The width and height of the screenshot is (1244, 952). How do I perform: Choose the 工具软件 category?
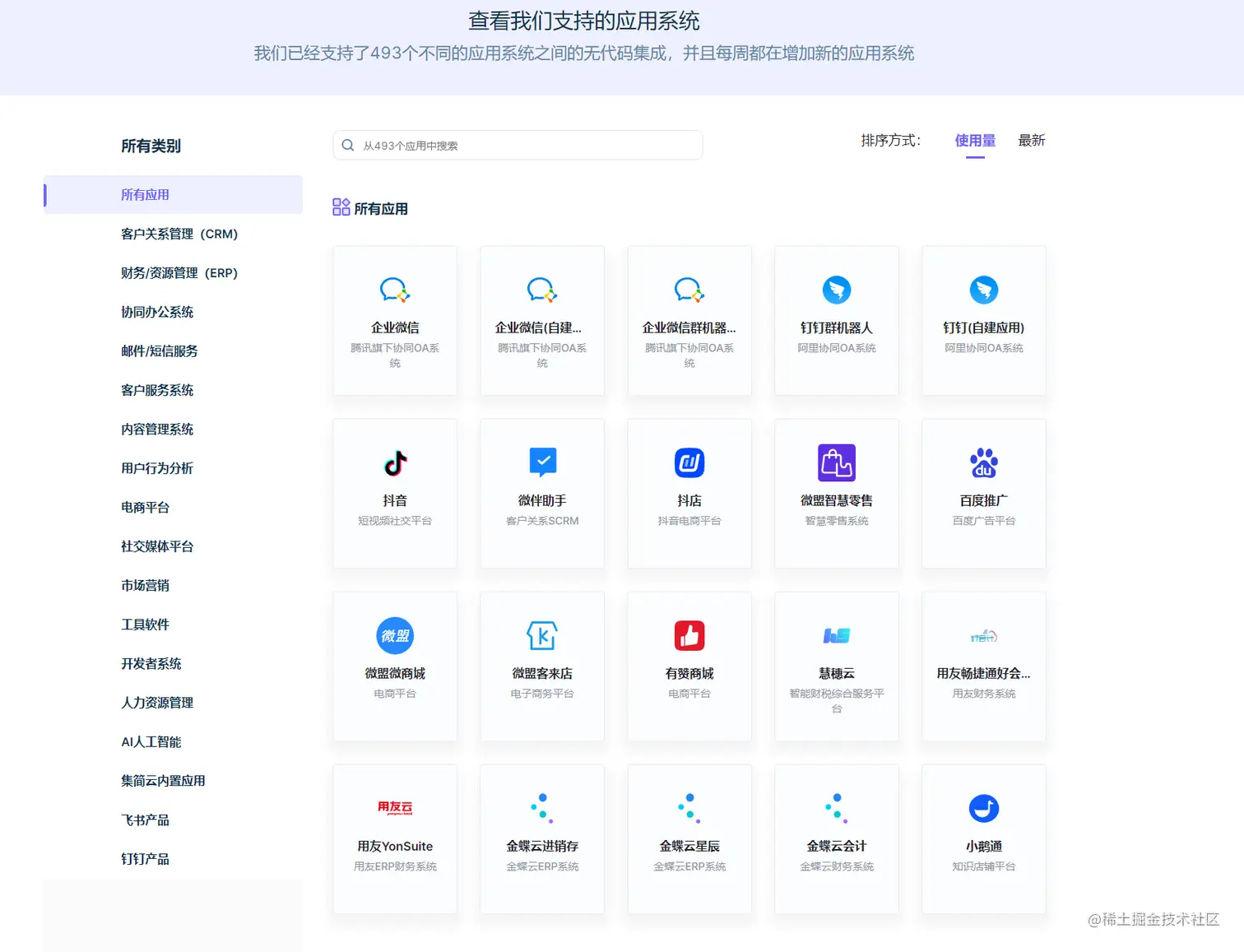point(145,625)
